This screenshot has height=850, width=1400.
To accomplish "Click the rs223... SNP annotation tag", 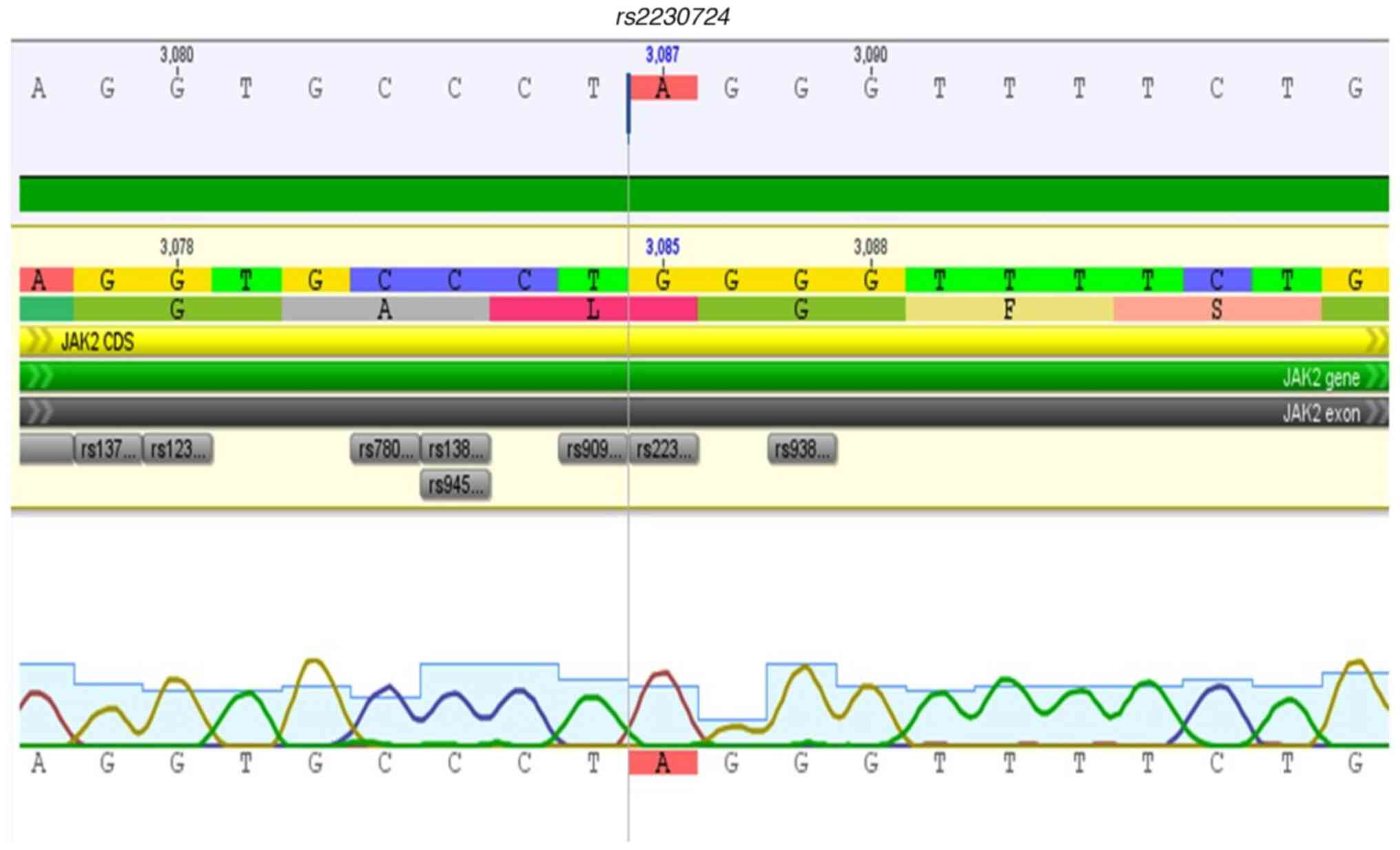I will point(663,449).
